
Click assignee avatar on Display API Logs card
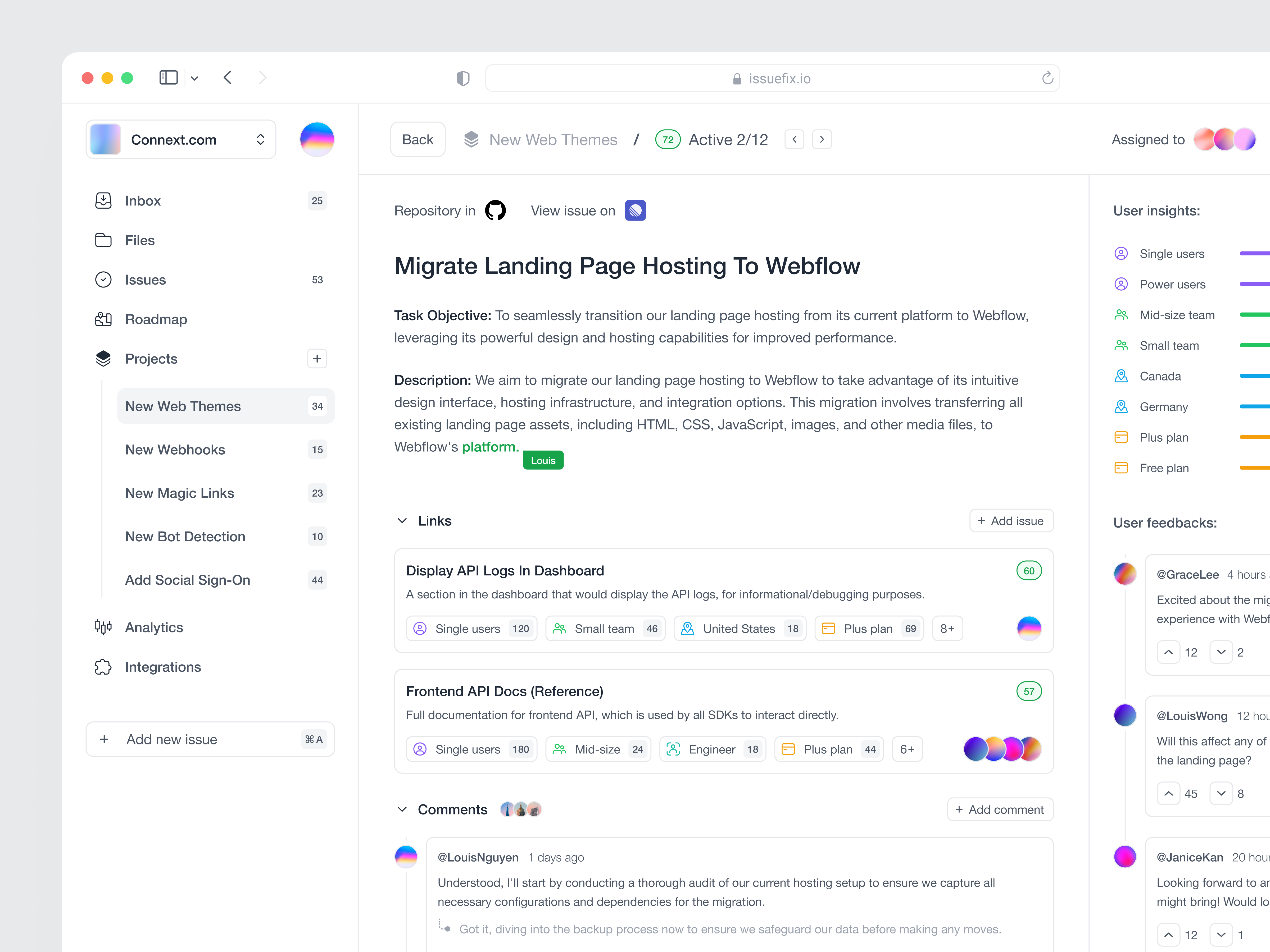click(x=1029, y=628)
